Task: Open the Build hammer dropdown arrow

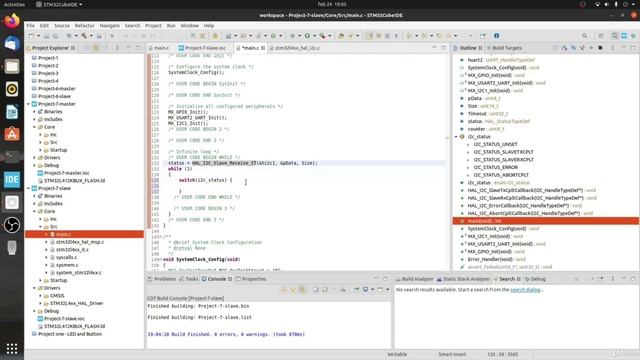Action: click(91, 36)
